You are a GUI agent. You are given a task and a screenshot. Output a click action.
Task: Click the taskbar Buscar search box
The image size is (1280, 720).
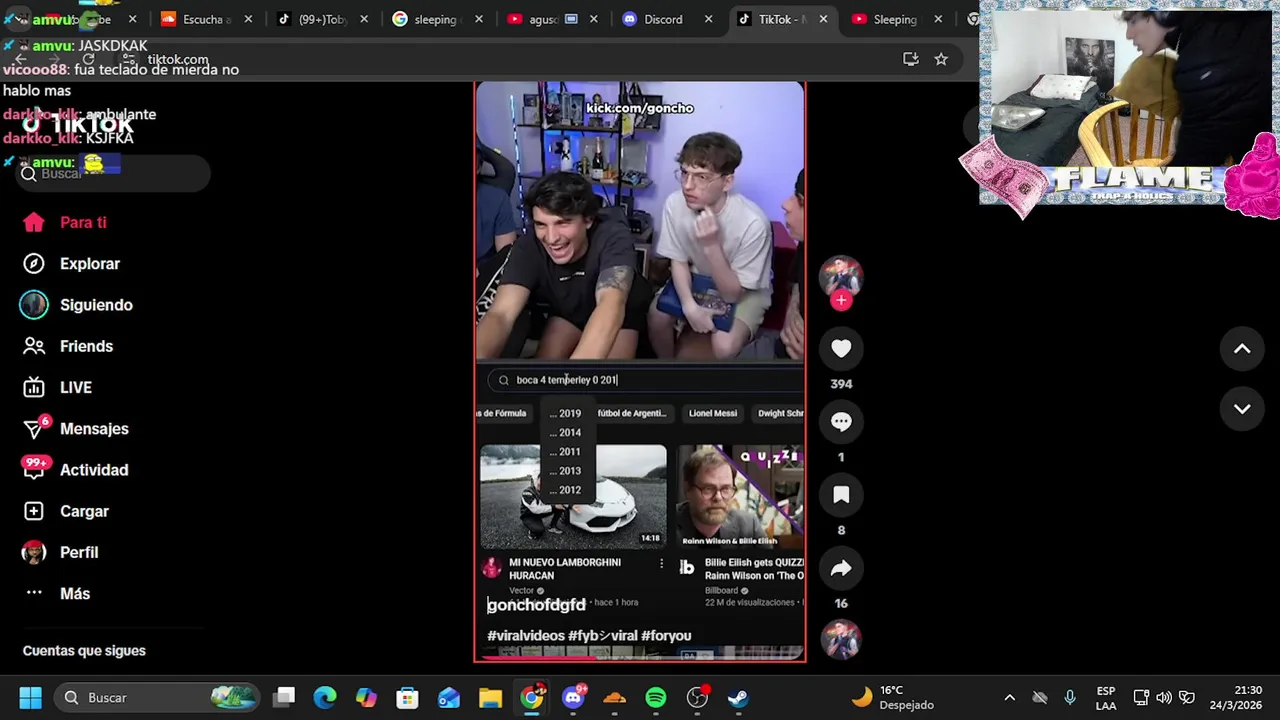coord(158,697)
